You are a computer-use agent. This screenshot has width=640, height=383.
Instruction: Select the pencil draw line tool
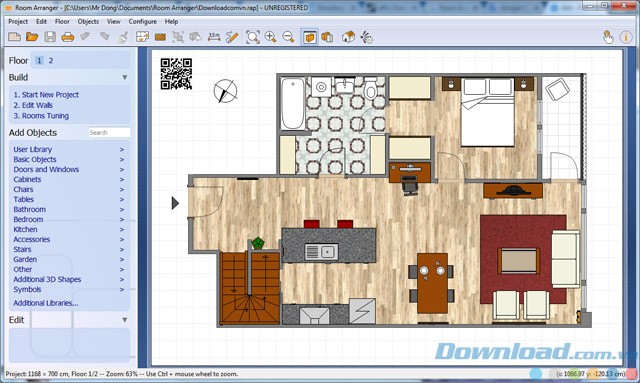(232, 37)
